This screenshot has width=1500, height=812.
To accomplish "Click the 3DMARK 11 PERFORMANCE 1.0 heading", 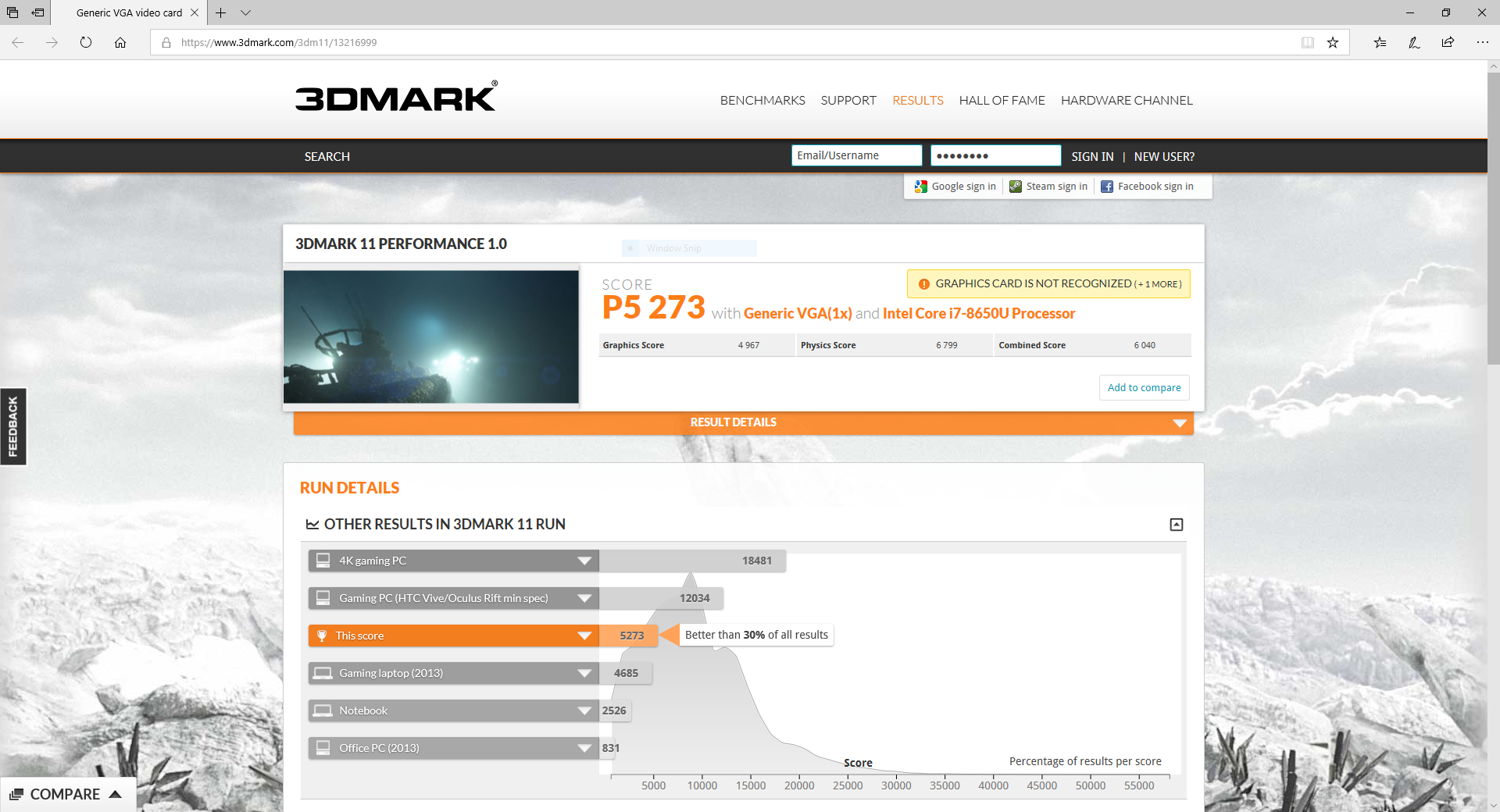I will pos(401,244).
